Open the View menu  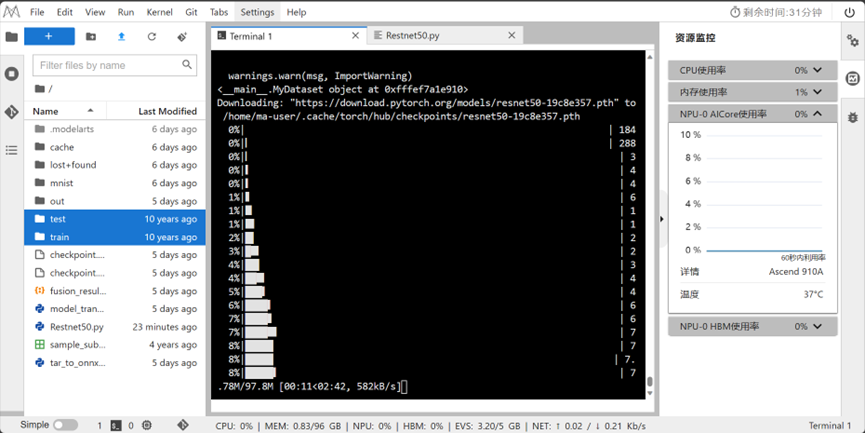tap(95, 12)
